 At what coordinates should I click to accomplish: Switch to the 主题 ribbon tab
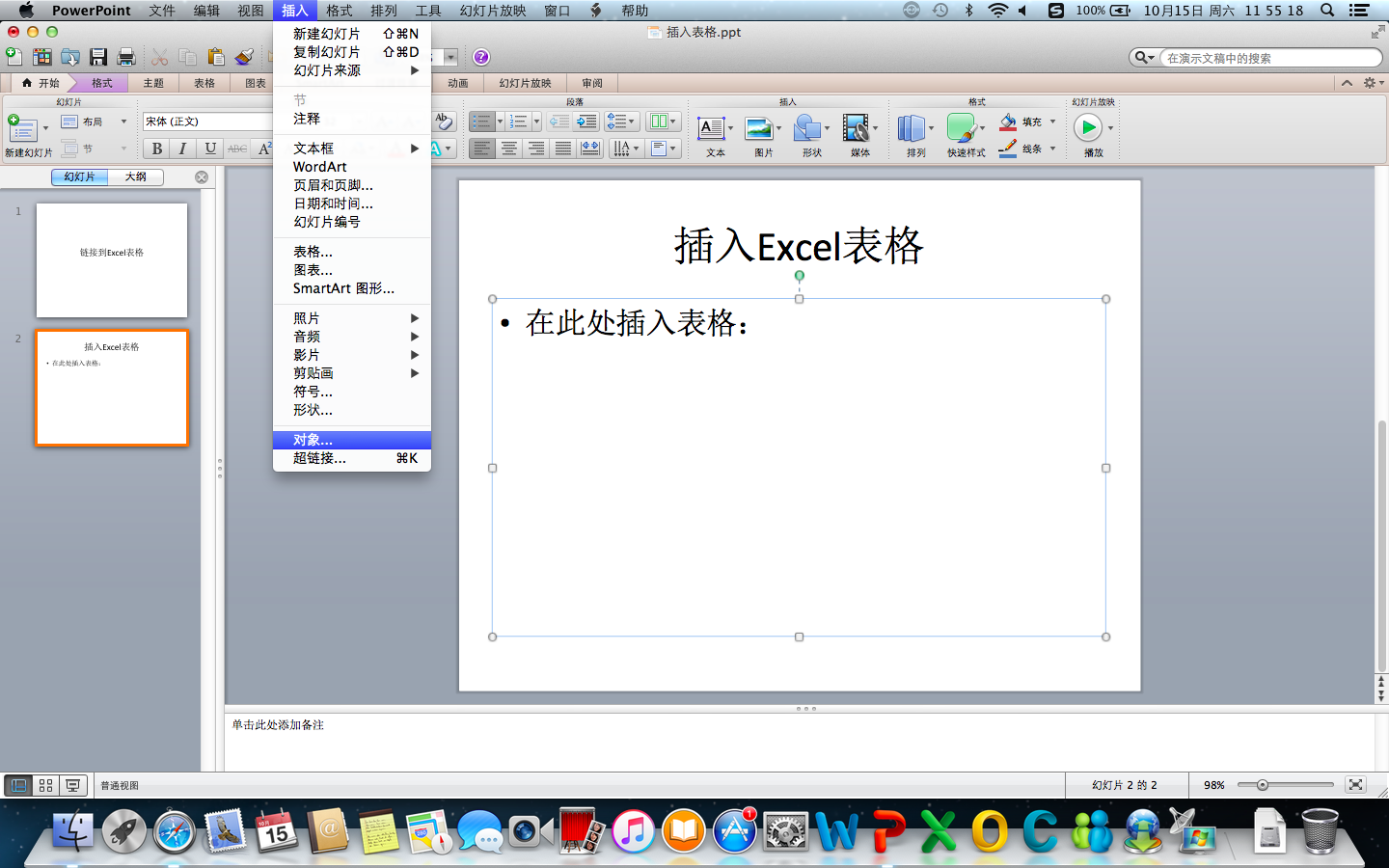(x=153, y=83)
